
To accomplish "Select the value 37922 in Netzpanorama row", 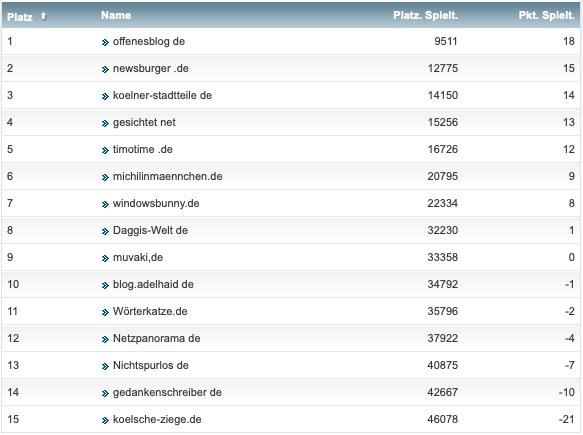I will pos(442,338).
